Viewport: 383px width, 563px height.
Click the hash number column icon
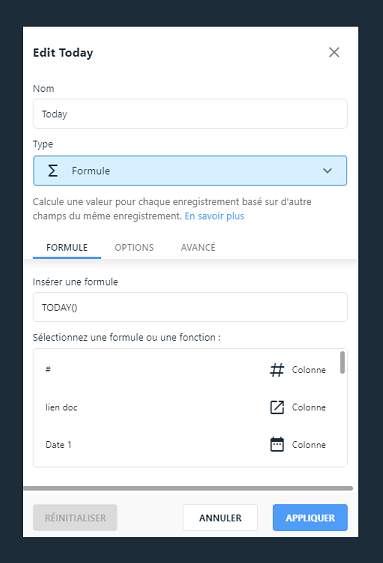[x=277, y=369]
